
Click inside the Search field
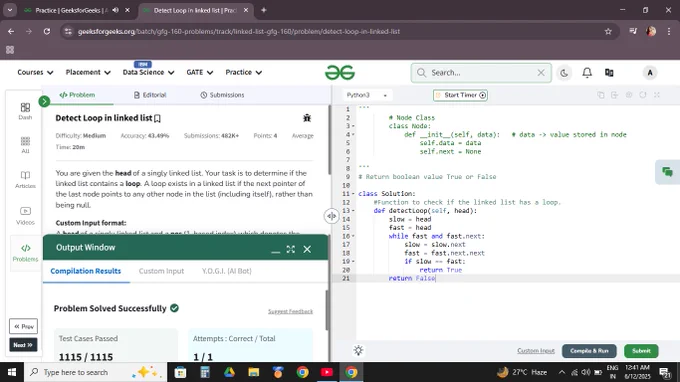[481, 73]
